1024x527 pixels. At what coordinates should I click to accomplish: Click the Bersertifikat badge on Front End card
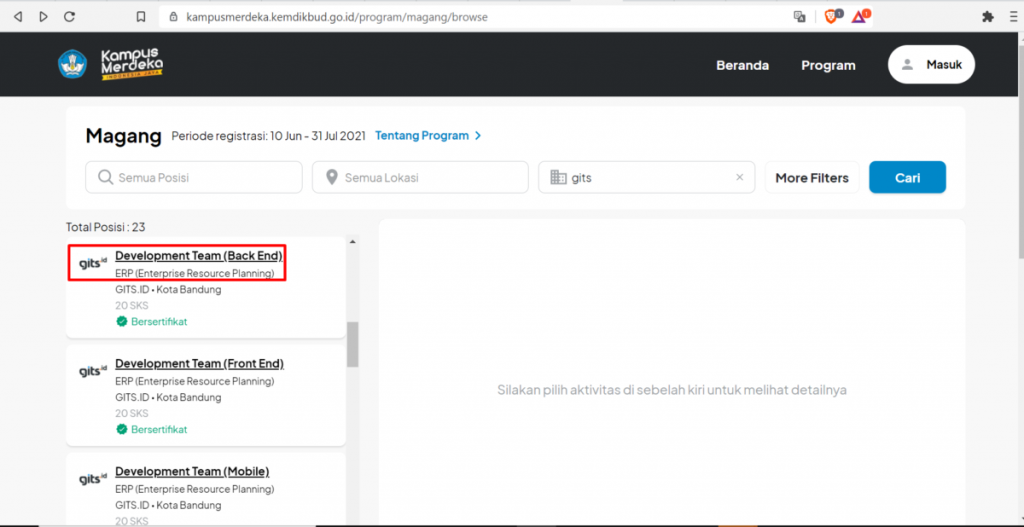pos(152,429)
